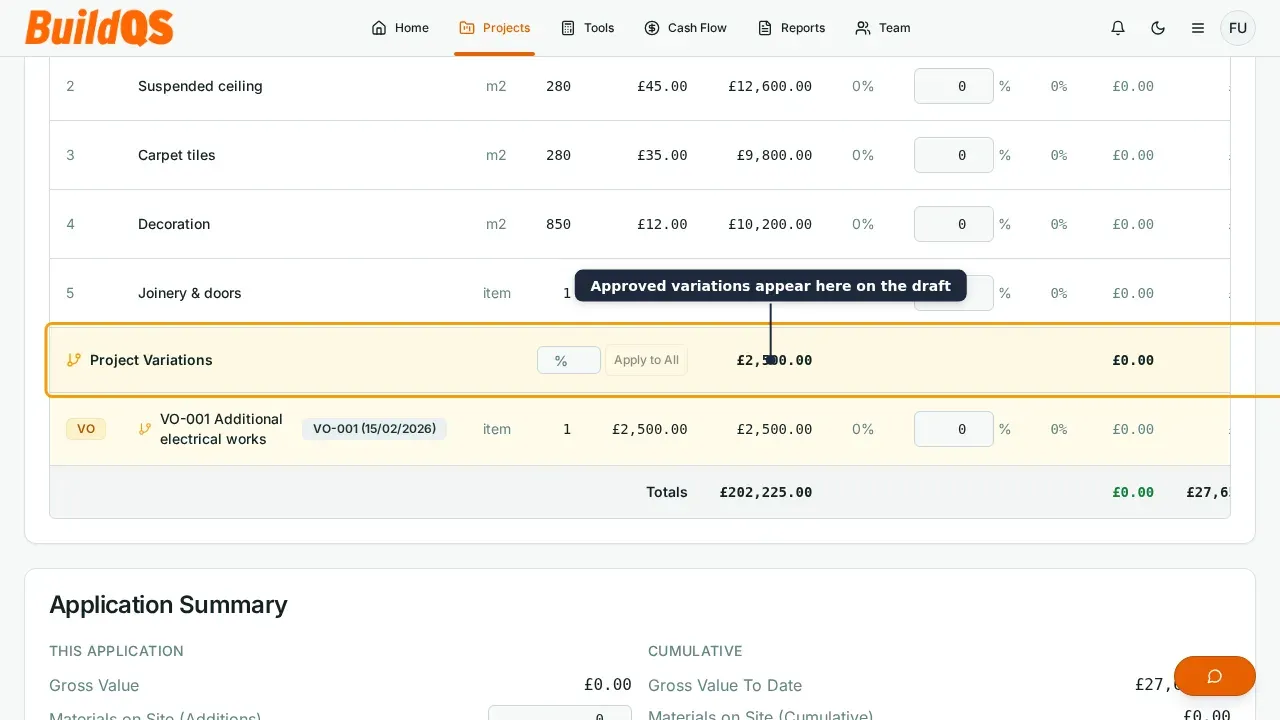The image size is (1280, 720).
Task: Click the £9,800.00 total cell
Action: [774, 155]
